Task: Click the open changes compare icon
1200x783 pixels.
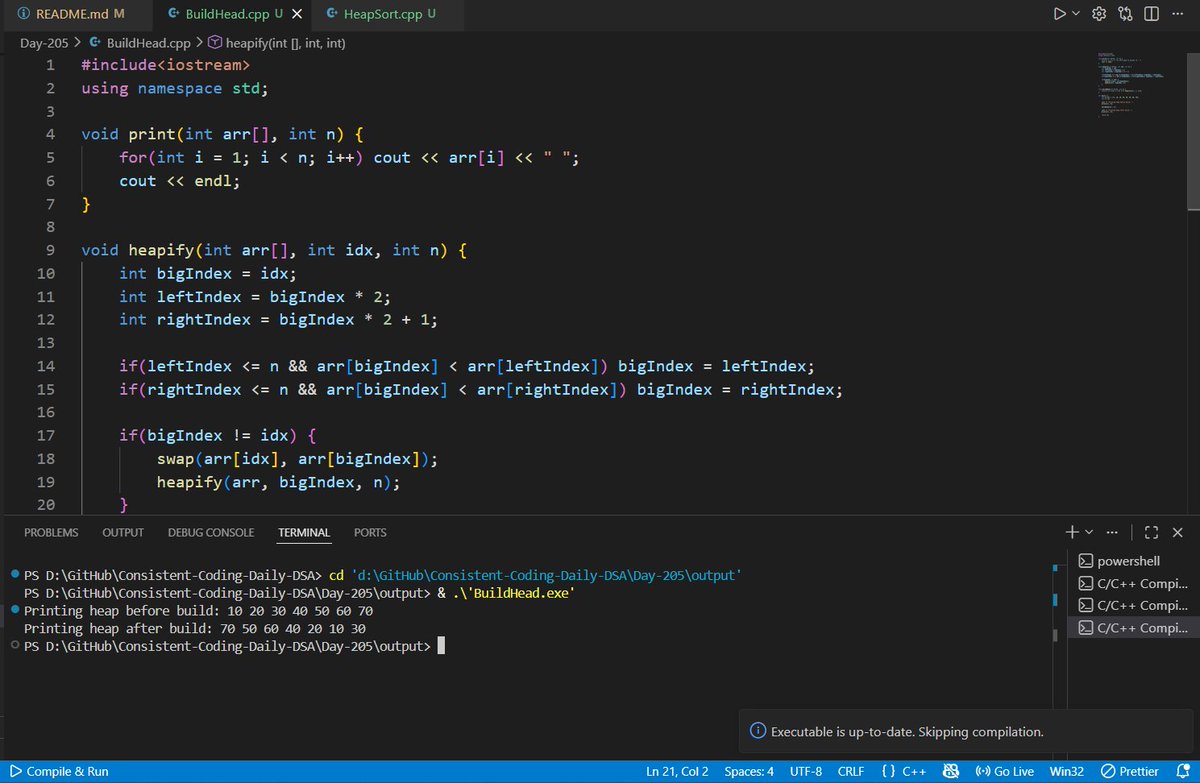Action: (x=1125, y=14)
